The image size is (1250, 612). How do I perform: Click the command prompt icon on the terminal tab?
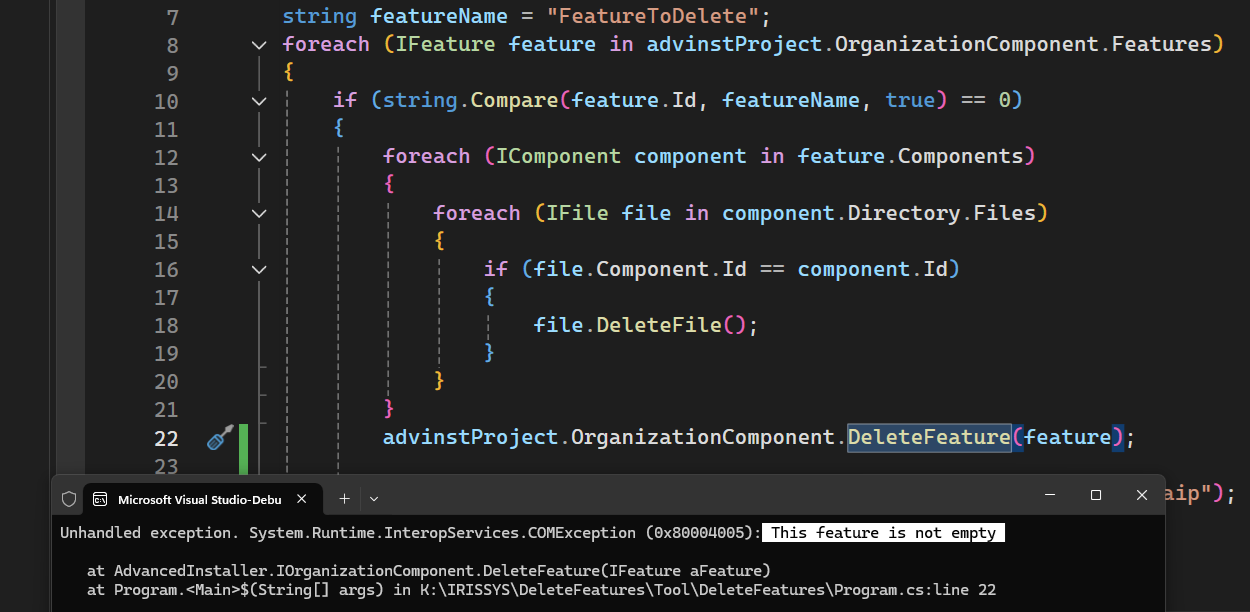point(99,498)
